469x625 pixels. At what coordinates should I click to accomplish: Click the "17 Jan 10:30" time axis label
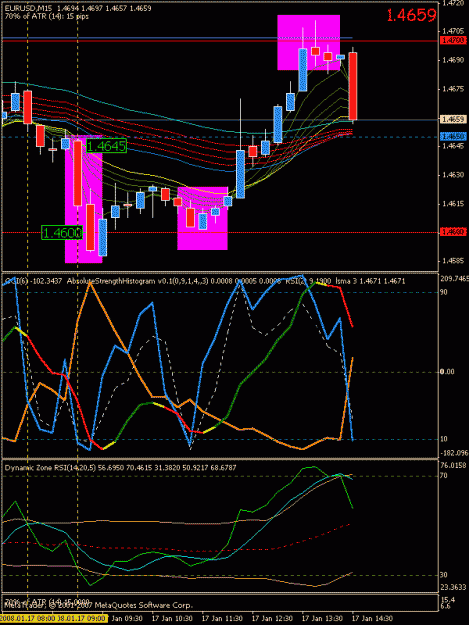[173, 619]
